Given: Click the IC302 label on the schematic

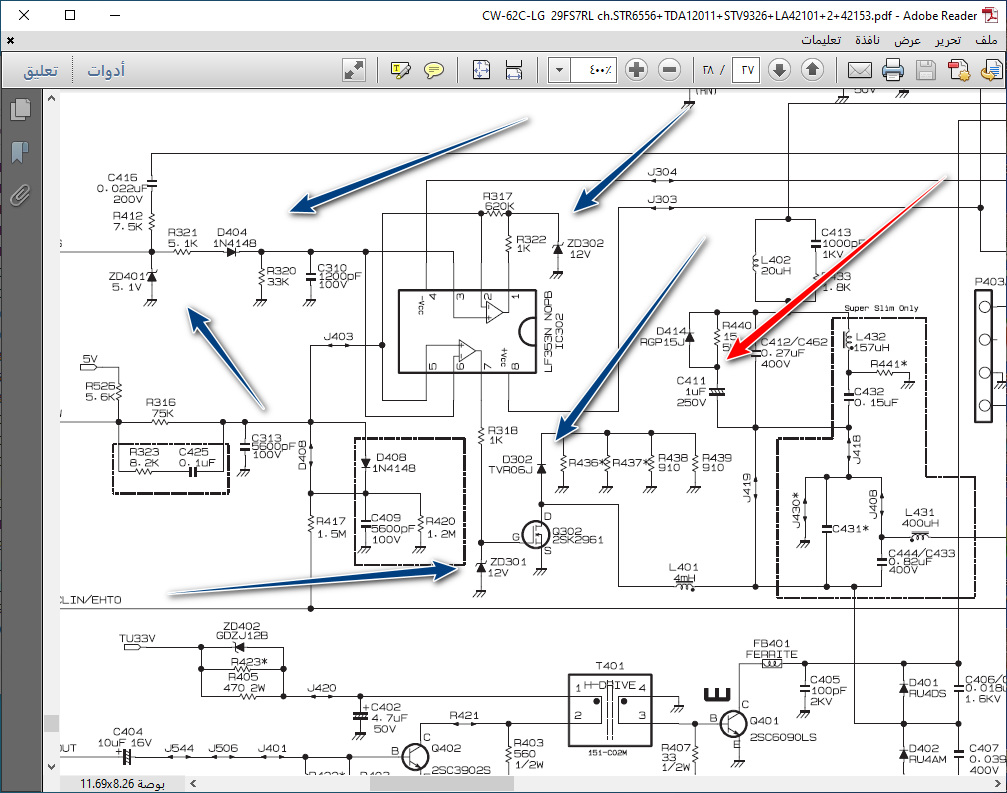Looking at the screenshot, I should pos(559,331).
